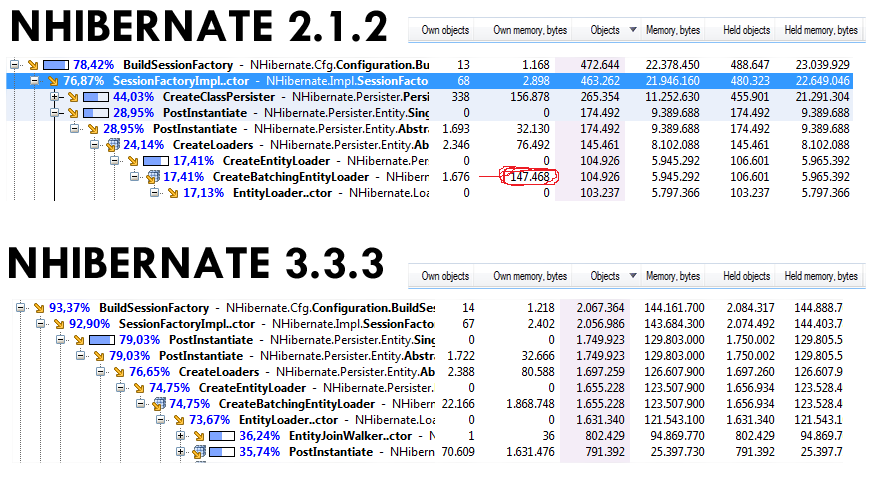874x478 pixels.
Task: Click arrow icon of SessionFactoryImpl..ctor 92,90%
Action: tap(59, 324)
